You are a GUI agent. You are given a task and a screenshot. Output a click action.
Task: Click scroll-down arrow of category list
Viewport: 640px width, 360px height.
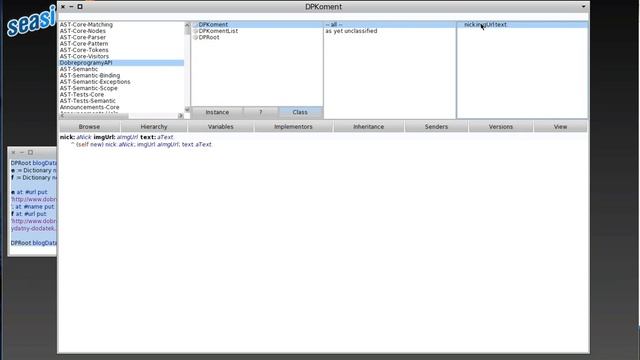[x=187, y=109]
